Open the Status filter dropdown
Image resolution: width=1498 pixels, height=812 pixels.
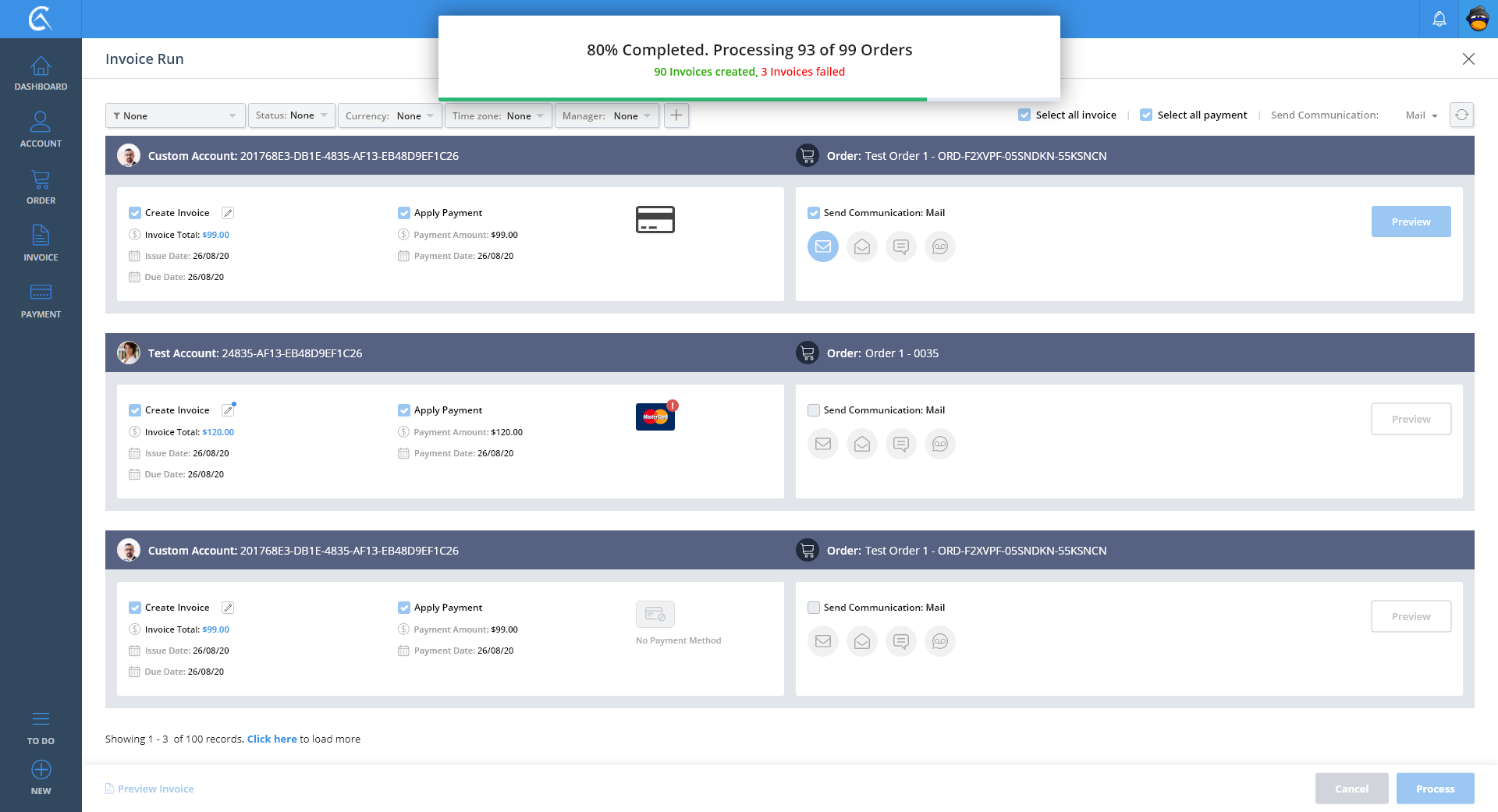click(292, 115)
